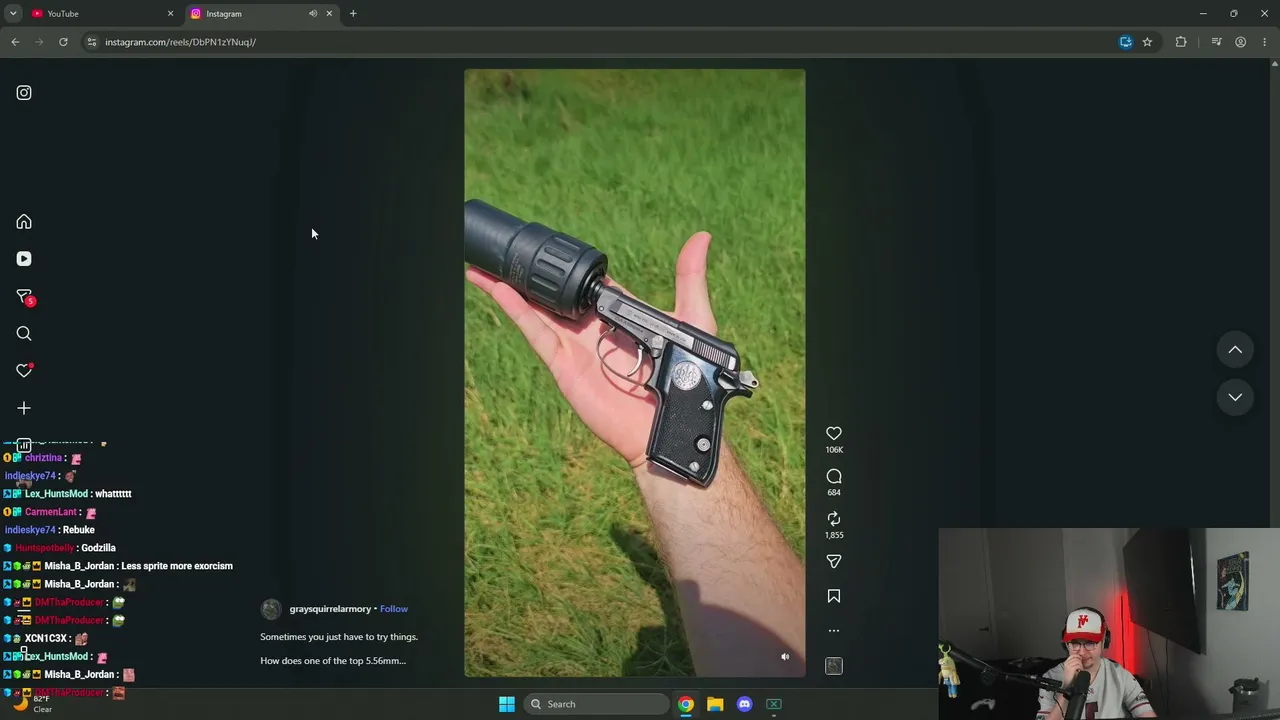Viewport: 1280px width, 720px height.
Task: Click the caption line 'Sometimes you just have to try things.'
Action: tap(339, 637)
